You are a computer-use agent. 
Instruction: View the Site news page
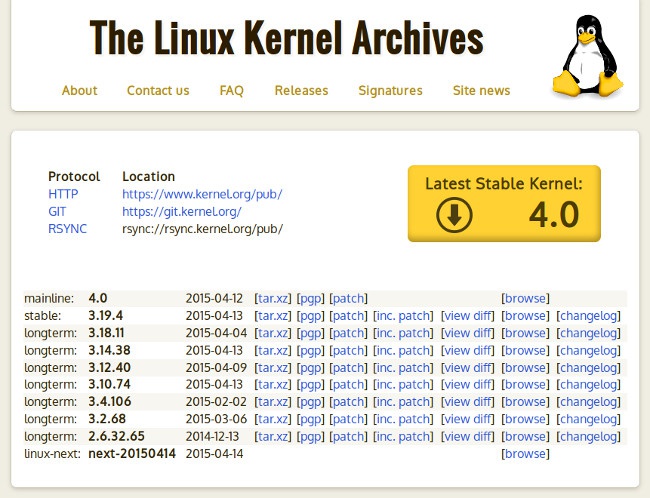[x=481, y=90]
